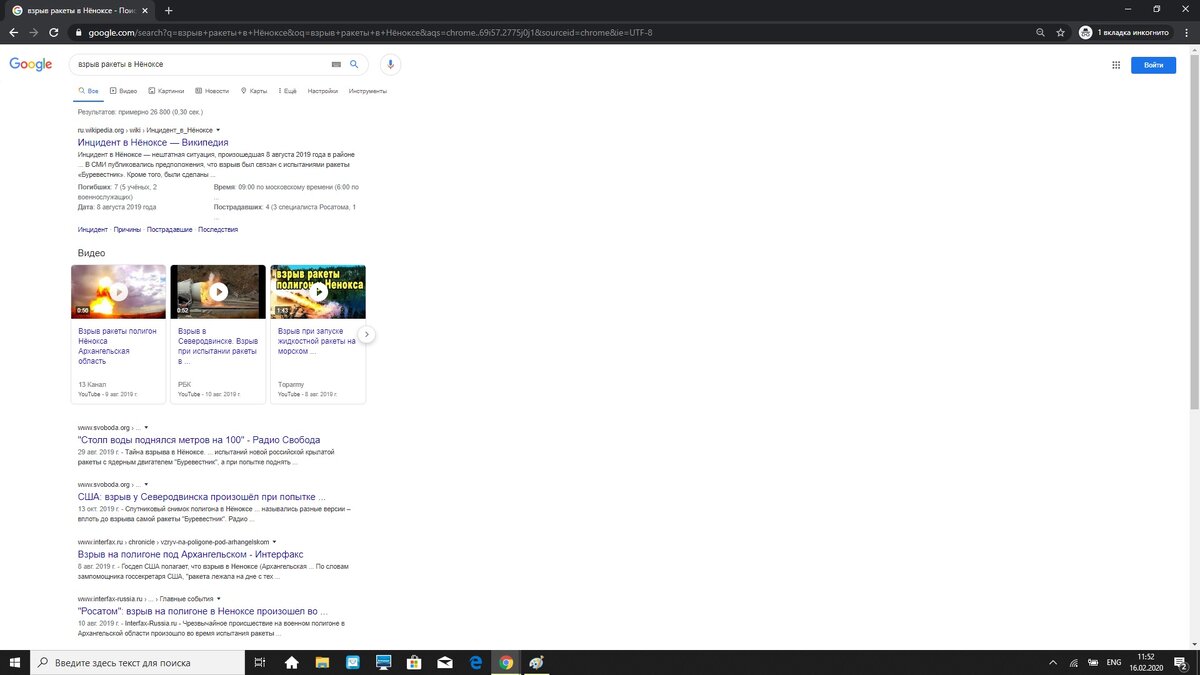The height and width of the screenshot is (675, 1200).
Task: Open the Mail app from the taskbar
Action: coord(444,662)
